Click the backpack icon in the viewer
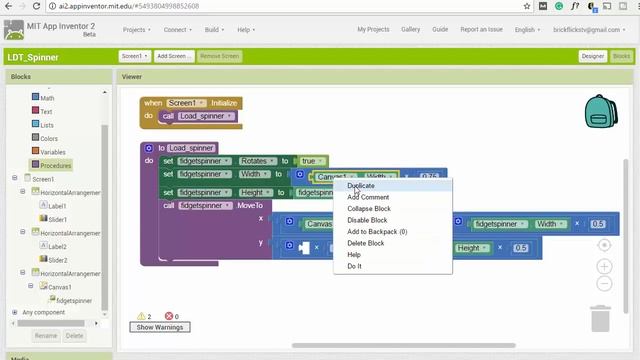This screenshot has width=640, height=360. pyautogui.click(x=601, y=111)
